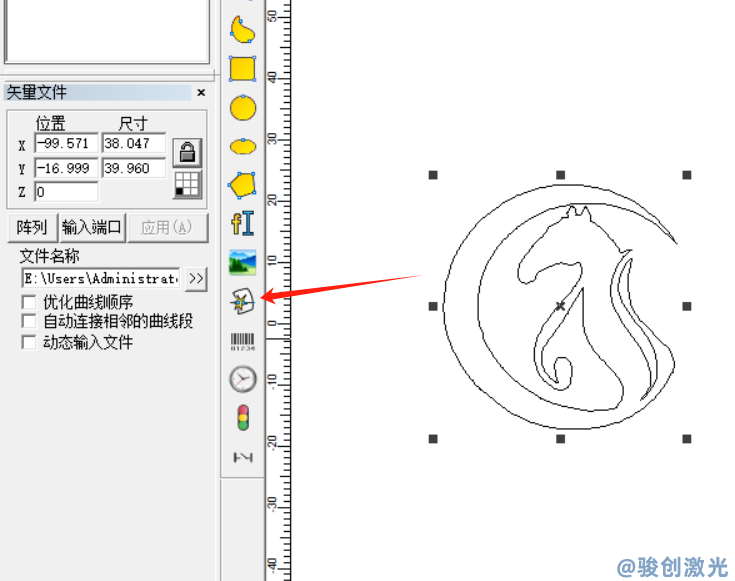Click the vector file import tool
Screen dimensions: 735x581
242,302
